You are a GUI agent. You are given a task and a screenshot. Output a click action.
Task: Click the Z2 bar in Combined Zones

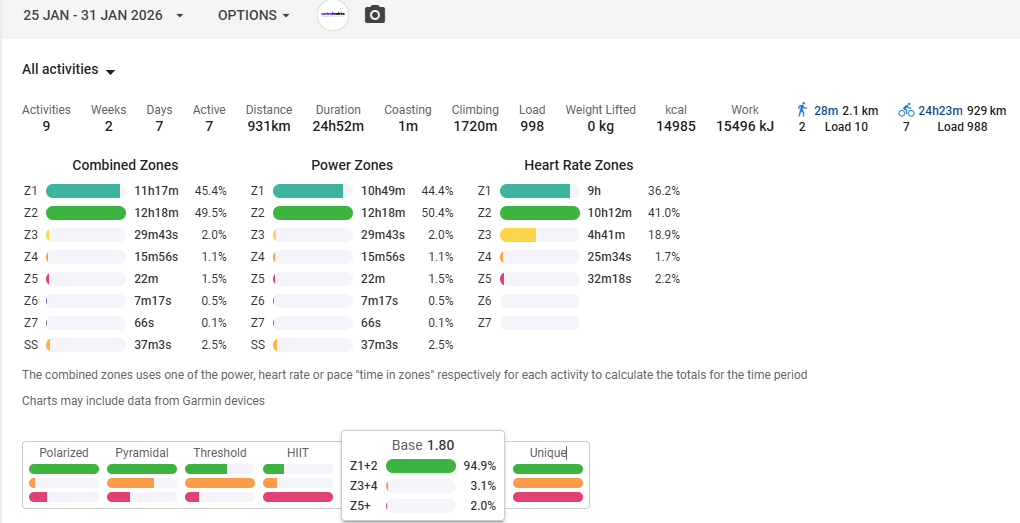(86, 213)
